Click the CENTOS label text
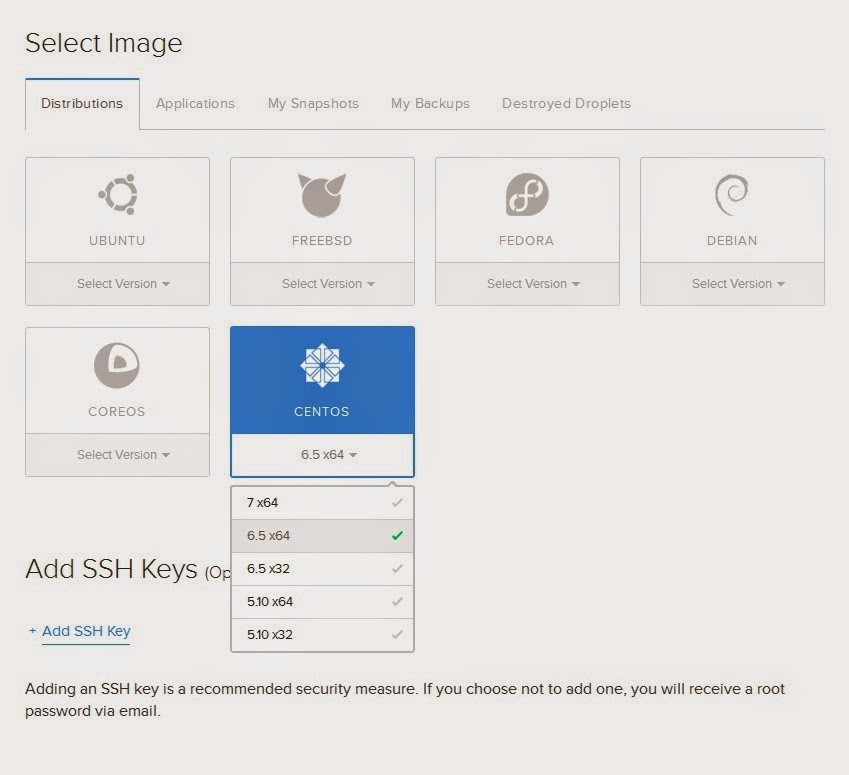This screenshot has width=849, height=775. point(322,412)
